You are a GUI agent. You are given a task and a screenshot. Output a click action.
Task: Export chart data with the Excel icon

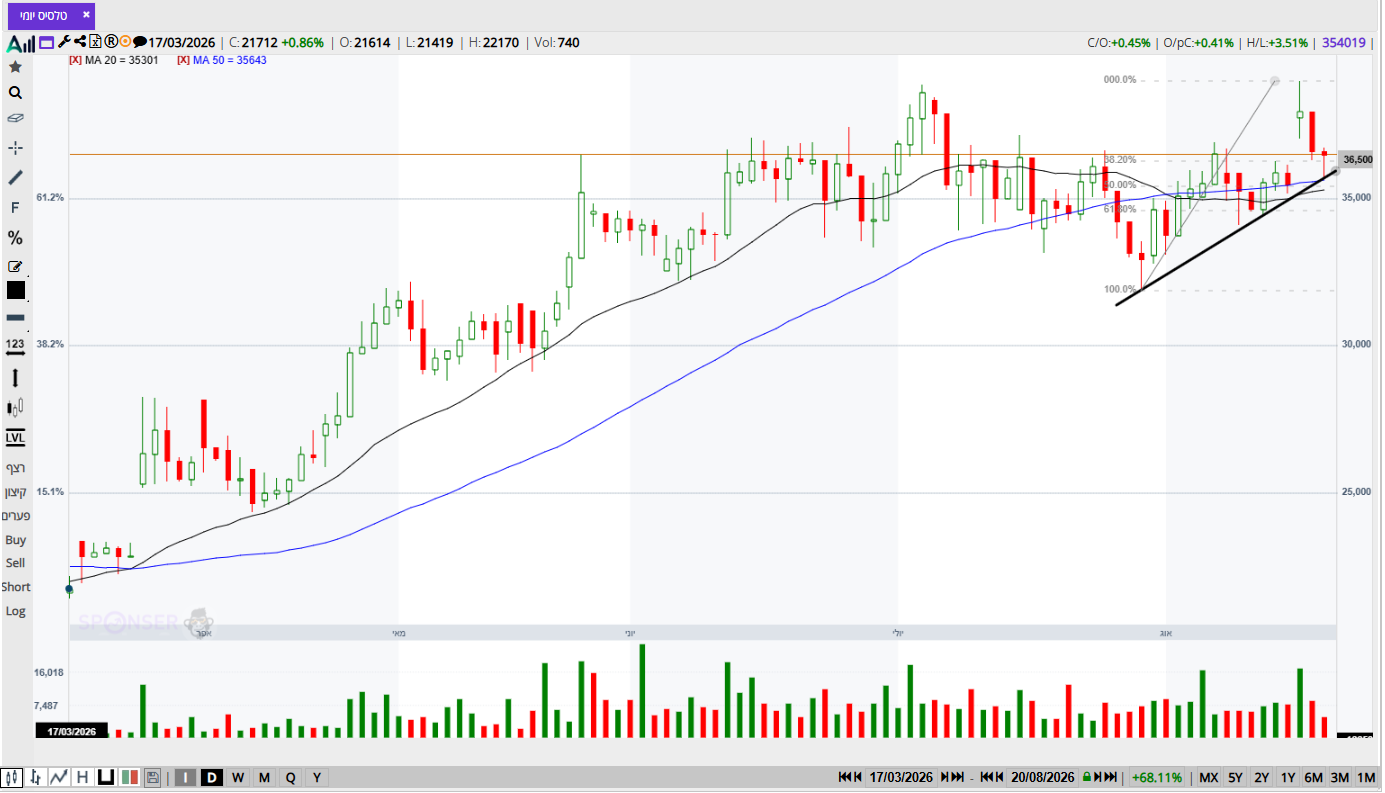tap(95, 42)
